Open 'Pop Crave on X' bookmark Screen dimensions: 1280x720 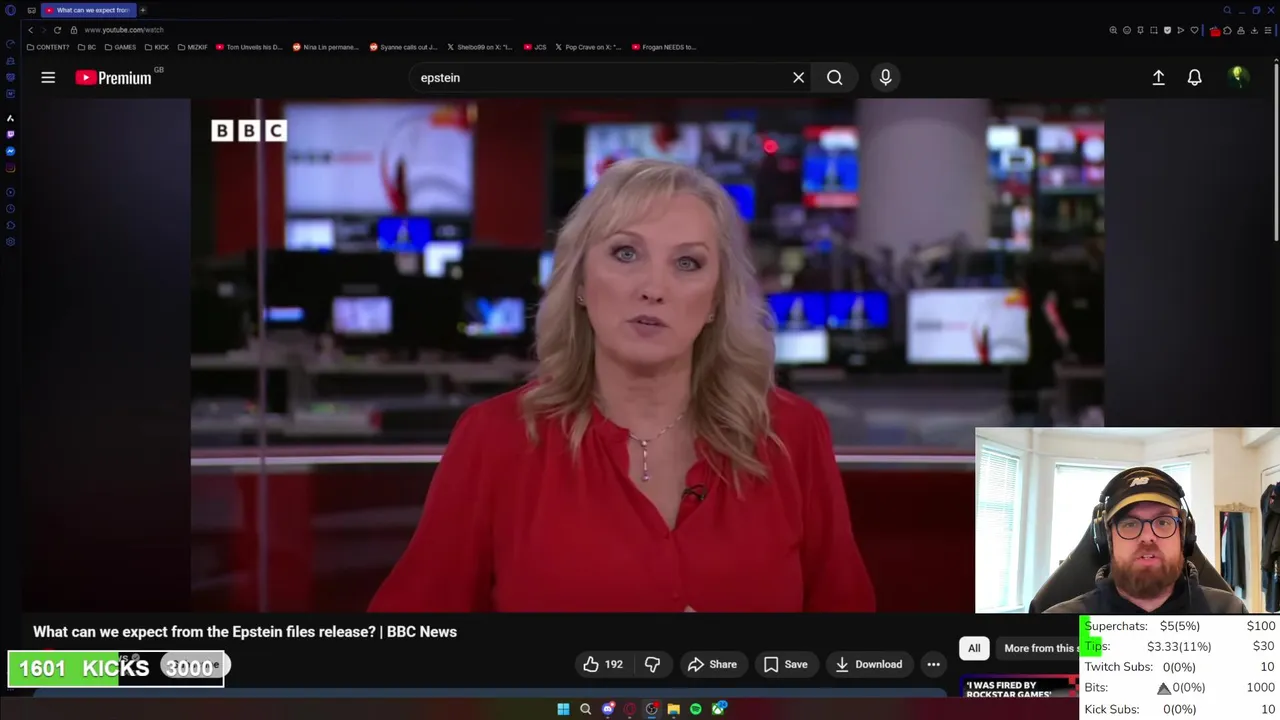pyautogui.click(x=589, y=47)
